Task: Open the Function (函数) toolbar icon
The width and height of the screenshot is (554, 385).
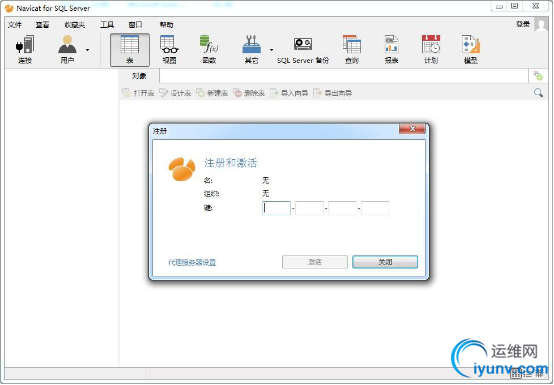Action: [209, 49]
